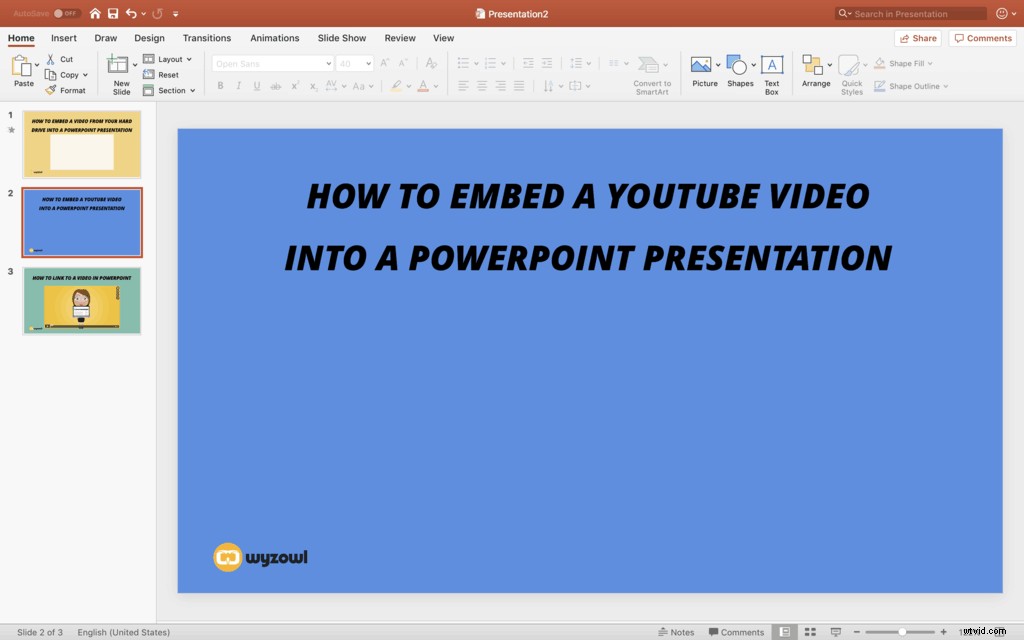Switch to Slide Sorter view in status bar
This screenshot has height=640, width=1024.
point(809,631)
